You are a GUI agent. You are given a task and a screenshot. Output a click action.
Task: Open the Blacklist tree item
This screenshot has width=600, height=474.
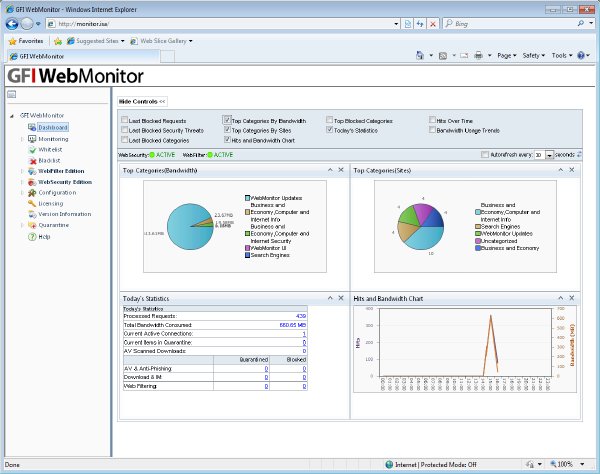[49, 160]
